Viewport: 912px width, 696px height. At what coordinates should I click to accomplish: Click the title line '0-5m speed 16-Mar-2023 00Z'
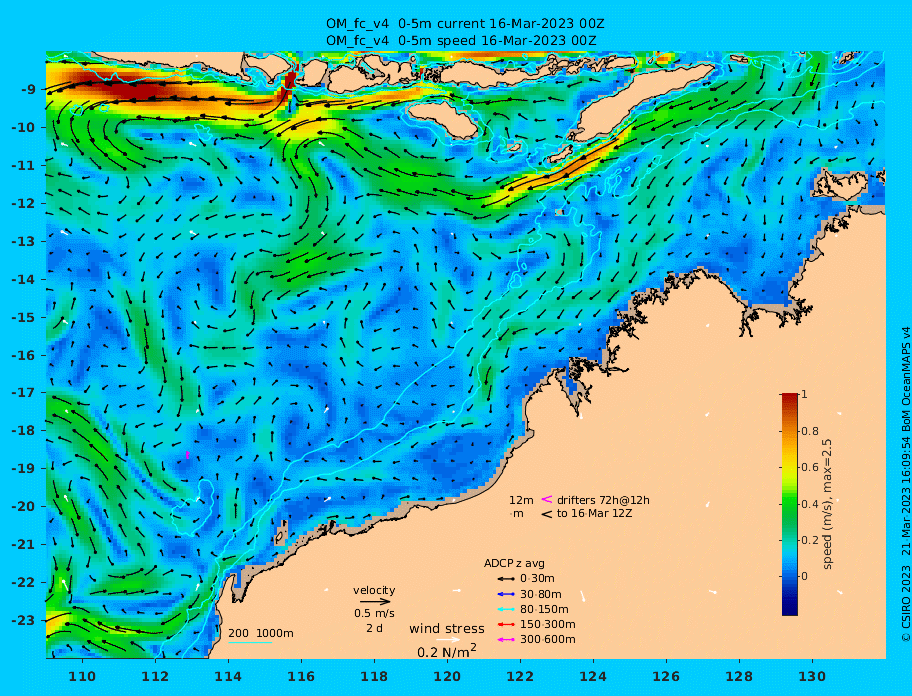(497, 41)
